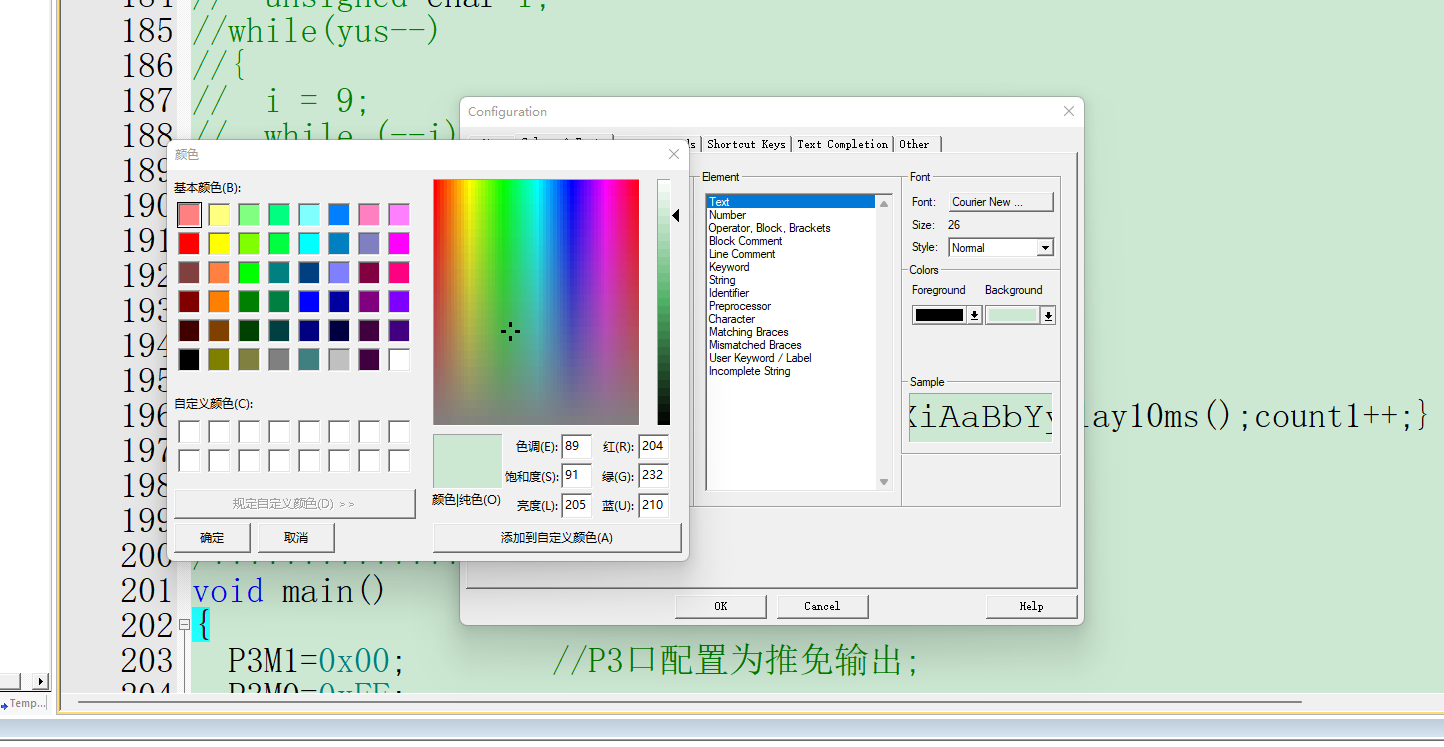Open the "Other" configuration tab
The image size is (1444, 747).
click(915, 143)
